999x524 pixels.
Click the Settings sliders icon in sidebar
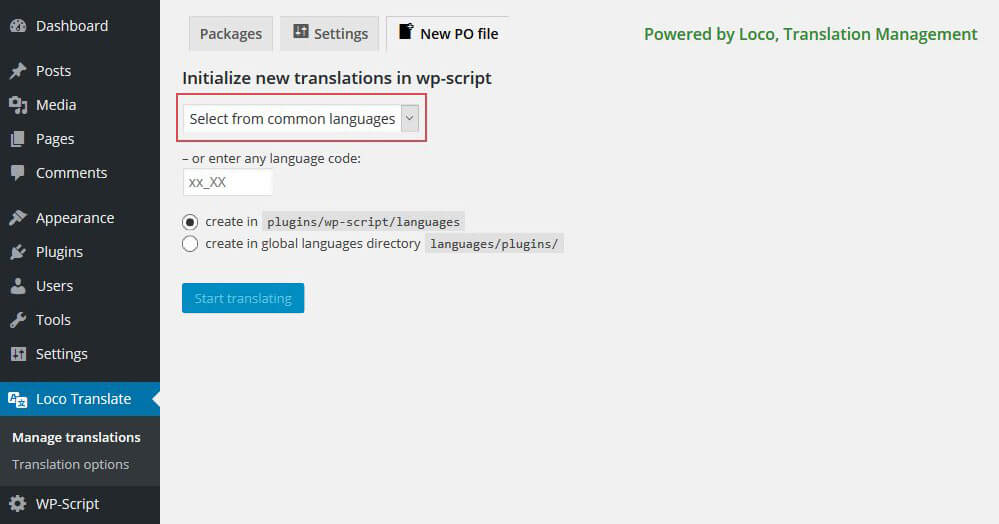[18, 354]
